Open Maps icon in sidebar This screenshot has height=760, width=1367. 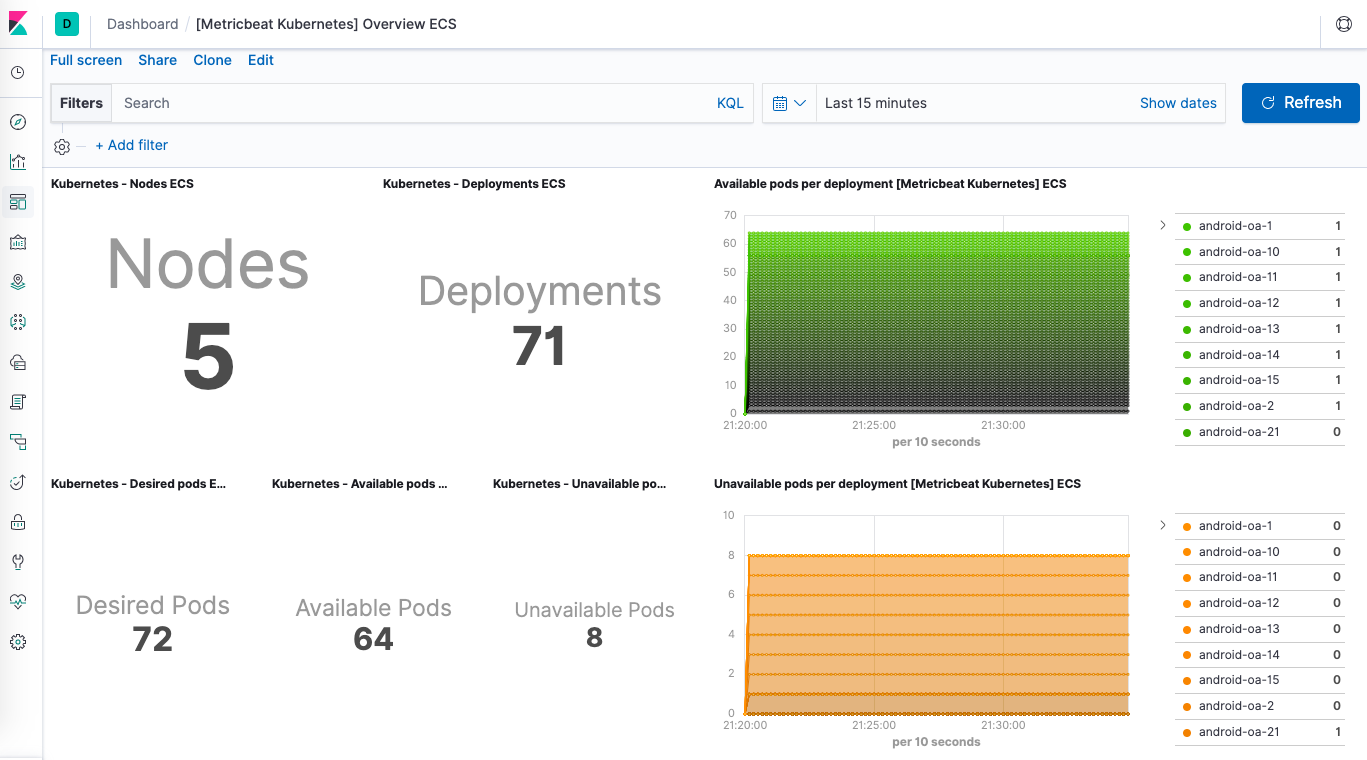[18, 282]
